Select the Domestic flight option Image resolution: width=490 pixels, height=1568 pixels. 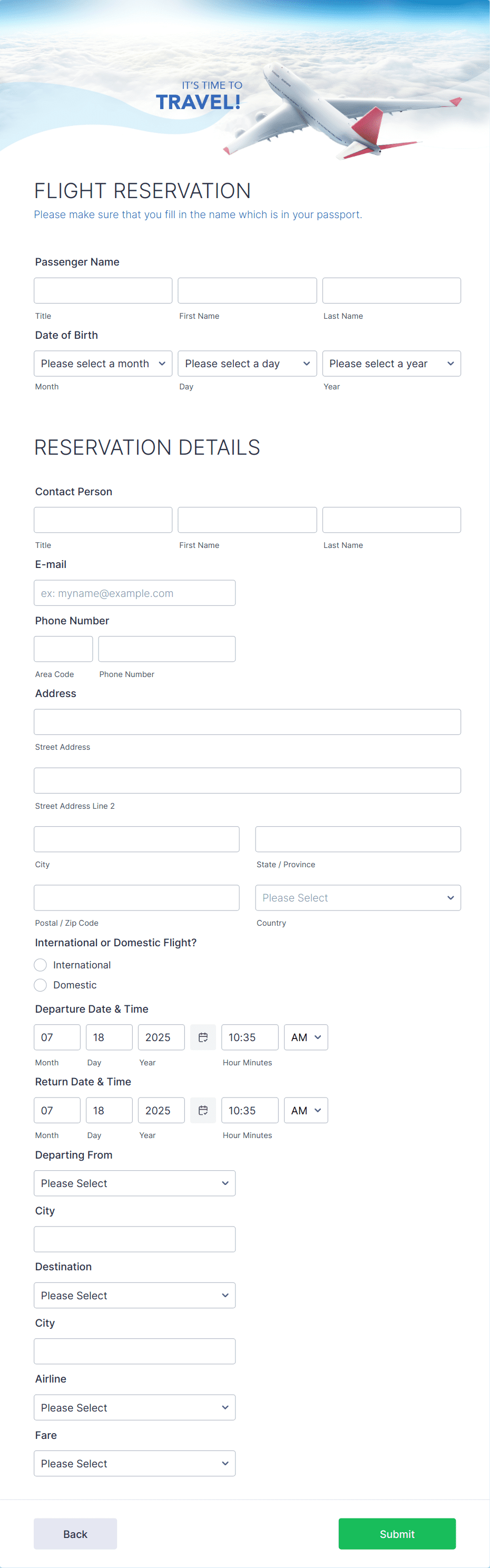[x=40, y=985]
